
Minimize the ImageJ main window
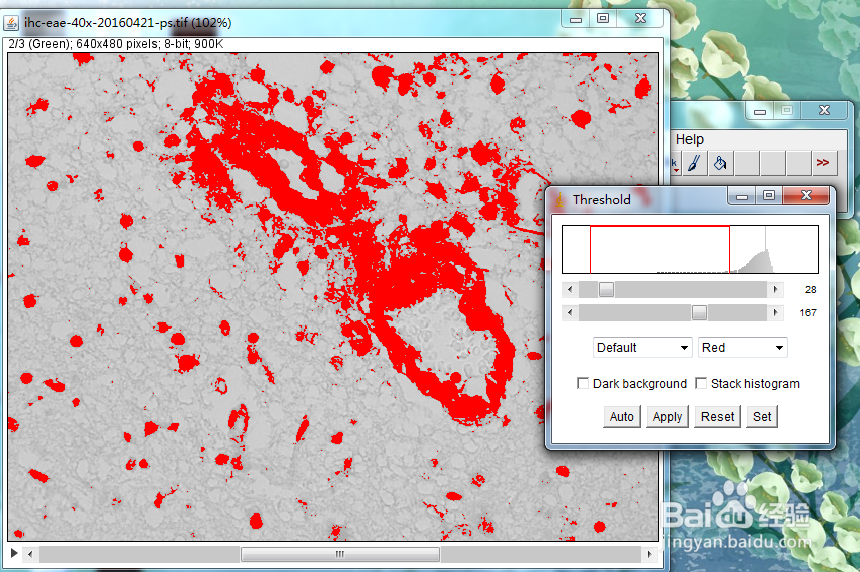pos(760,111)
